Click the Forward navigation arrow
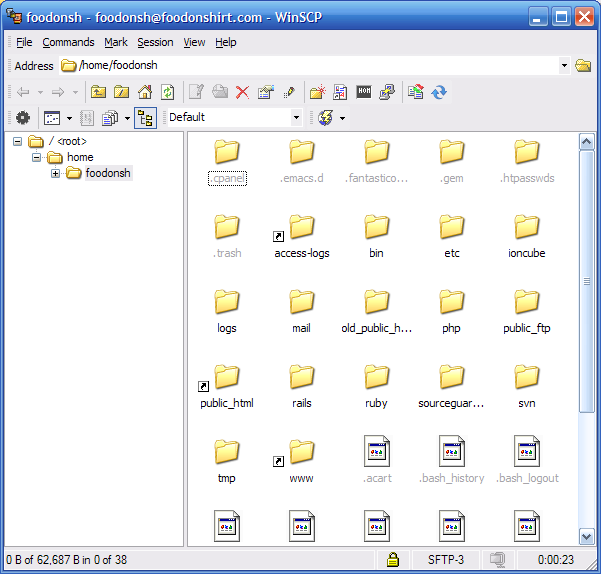 [x=58, y=92]
